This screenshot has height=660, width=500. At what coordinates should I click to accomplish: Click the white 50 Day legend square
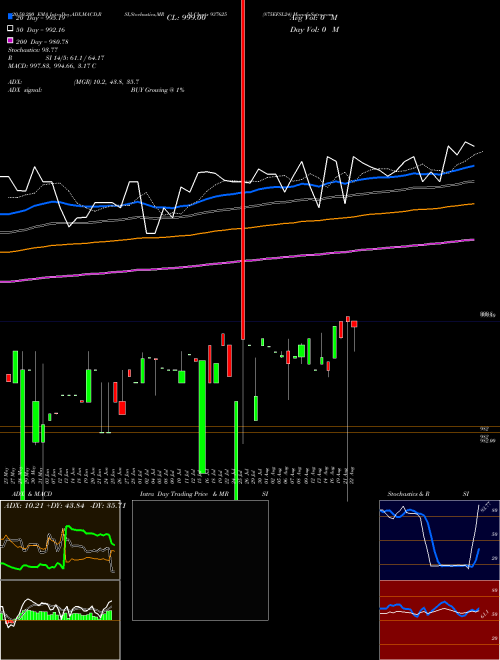(x=10, y=29)
